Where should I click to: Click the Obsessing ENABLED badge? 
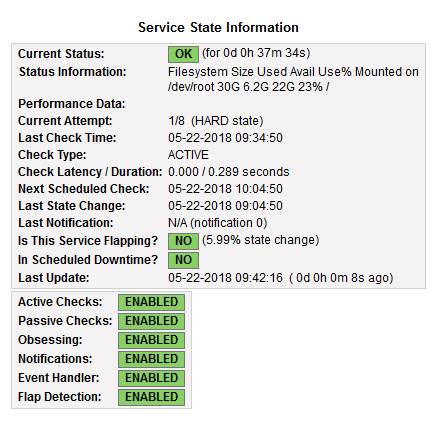tap(151, 340)
